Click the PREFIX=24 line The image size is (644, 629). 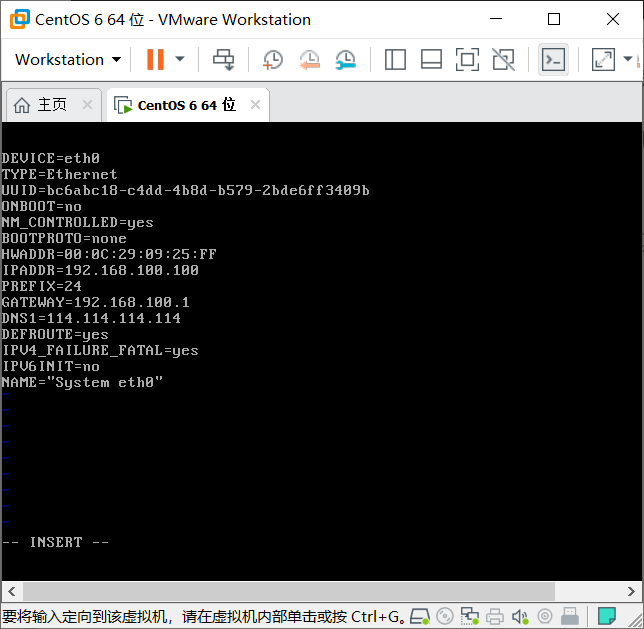point(41,286)
